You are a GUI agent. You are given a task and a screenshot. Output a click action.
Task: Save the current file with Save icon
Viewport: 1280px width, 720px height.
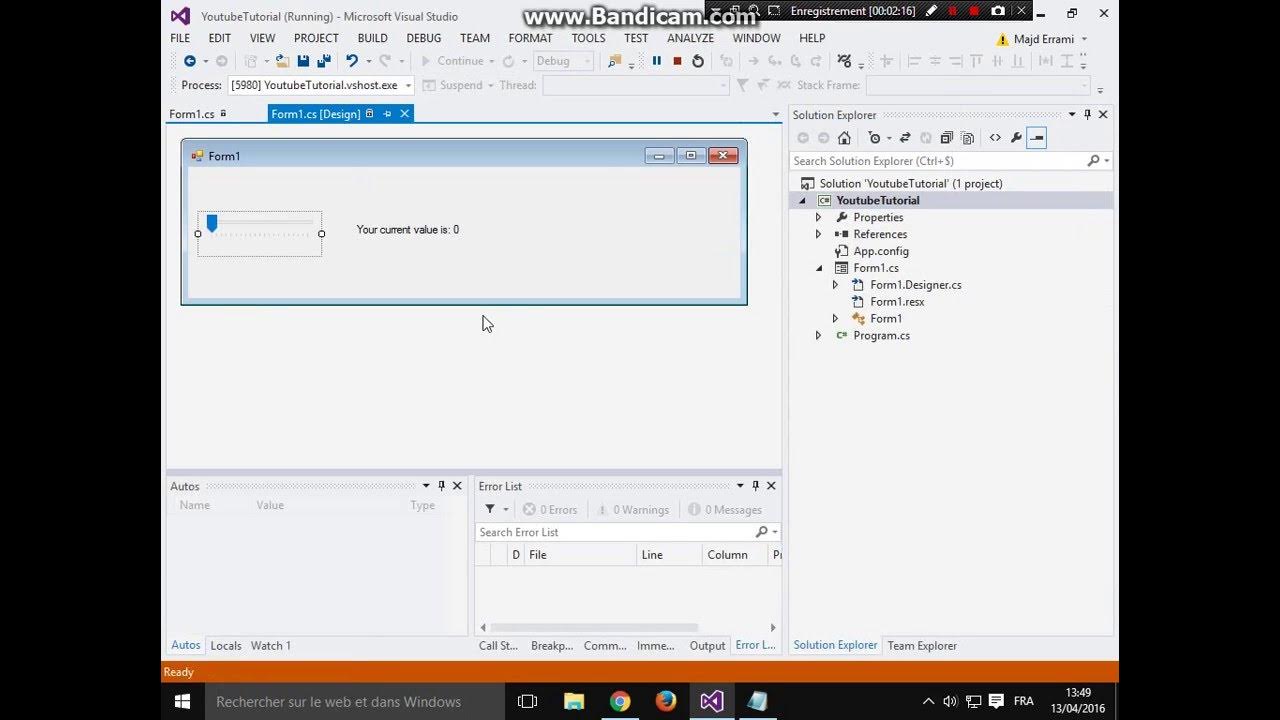coord(303,61)
